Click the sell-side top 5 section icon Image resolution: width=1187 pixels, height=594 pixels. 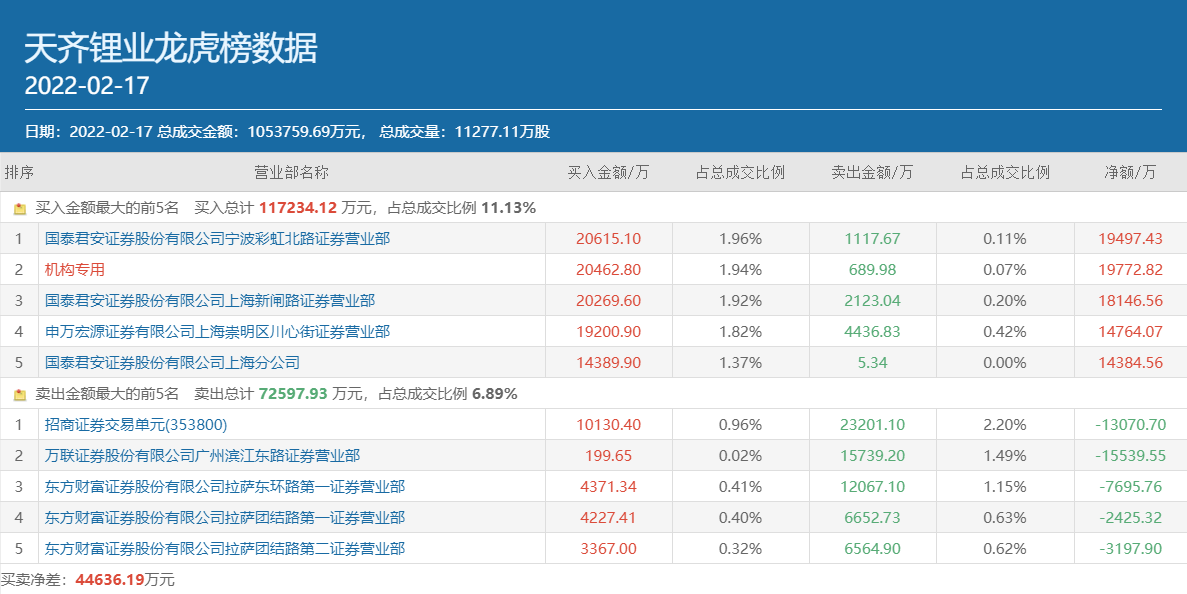point(20,394)
